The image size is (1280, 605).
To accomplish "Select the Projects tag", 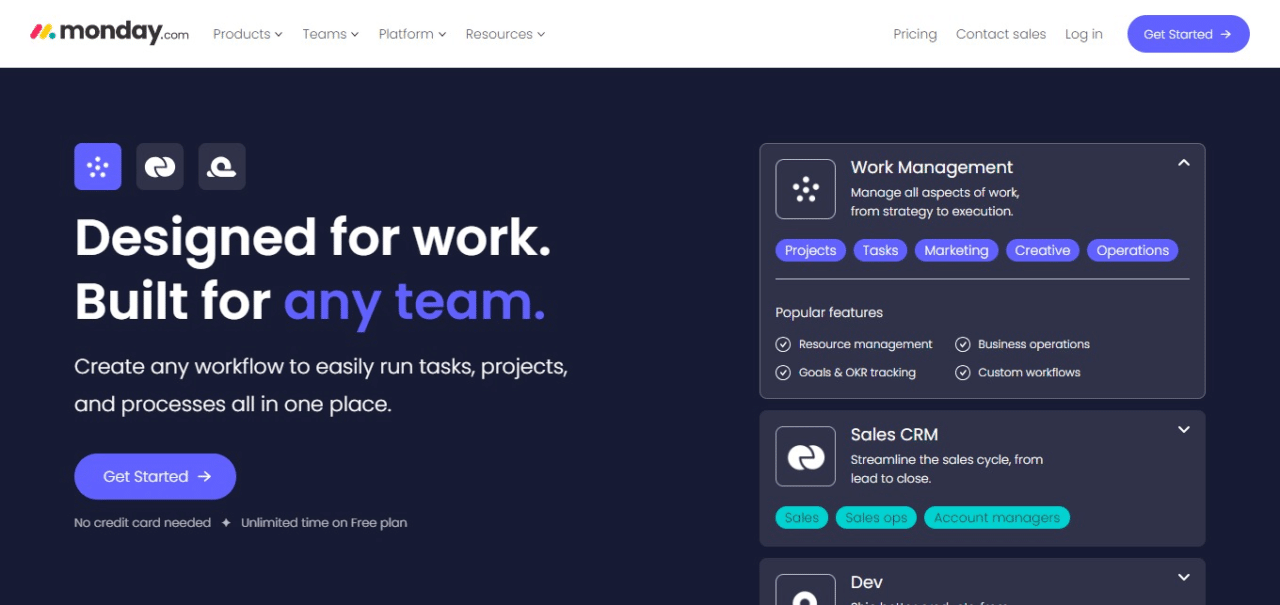I will (x=811, y=250).
